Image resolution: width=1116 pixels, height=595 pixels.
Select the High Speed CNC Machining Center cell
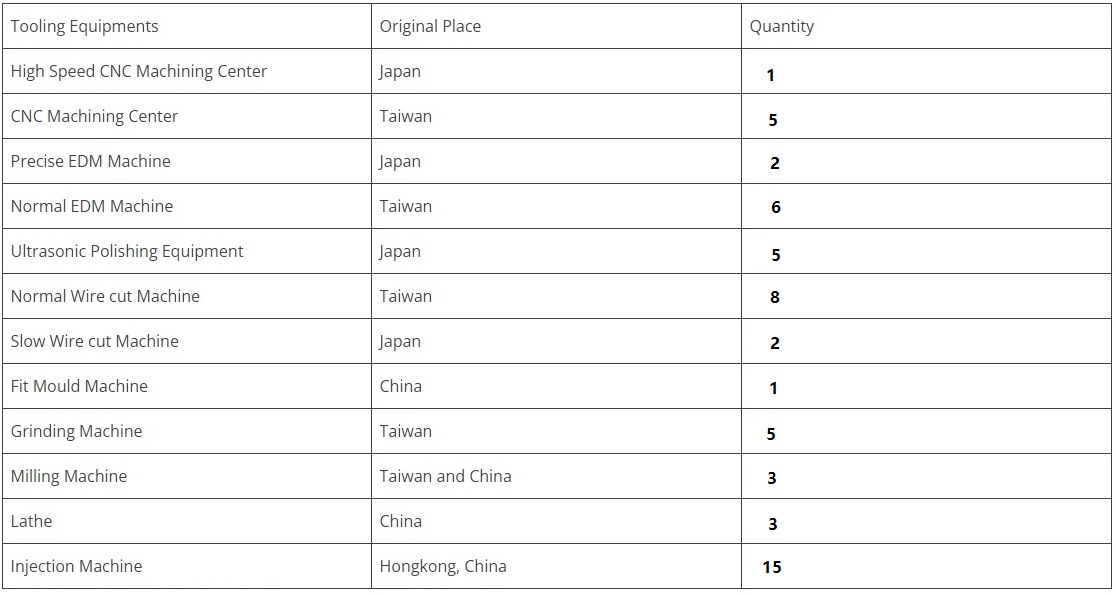point(139,72)
